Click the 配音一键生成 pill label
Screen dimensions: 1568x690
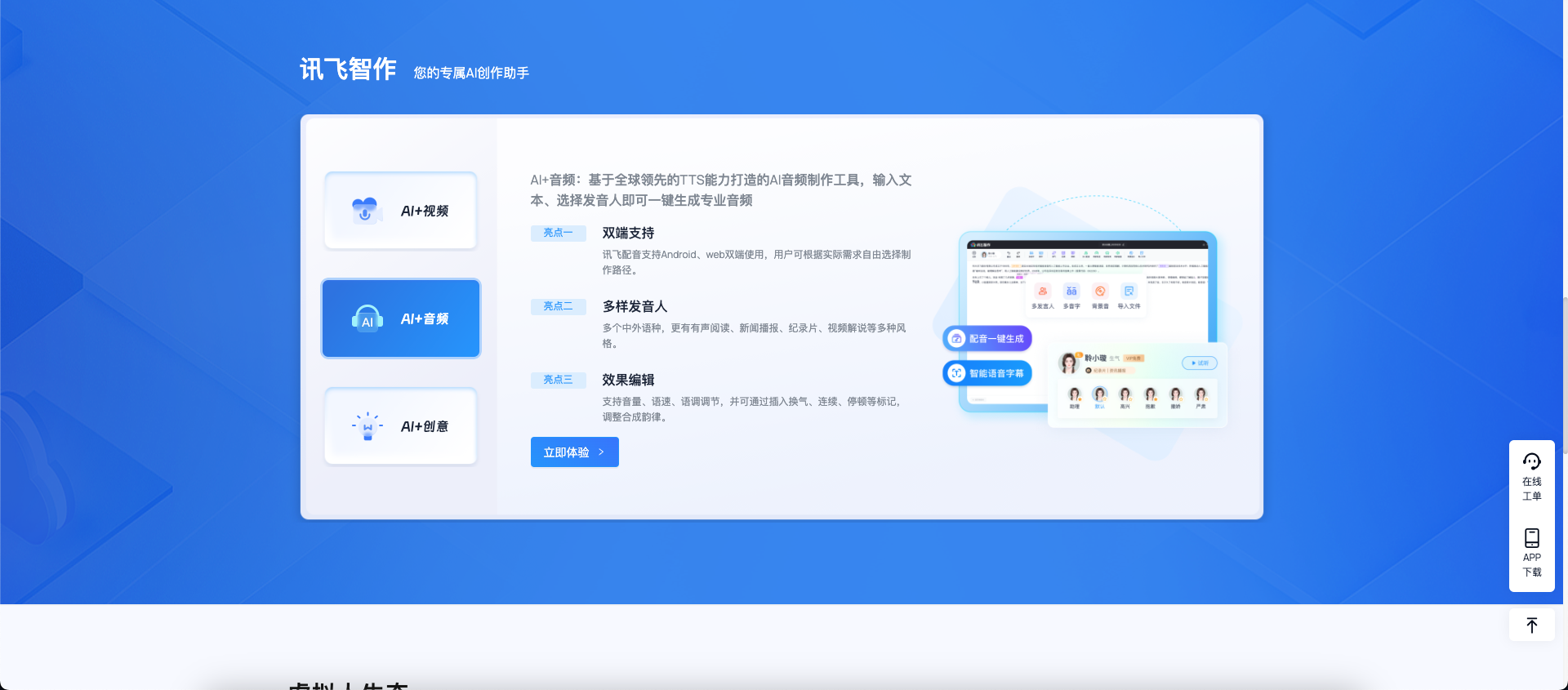pos(987,339)
